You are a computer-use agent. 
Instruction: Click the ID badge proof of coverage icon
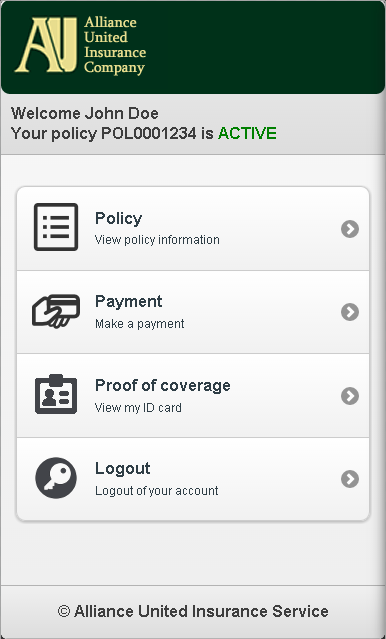[56, 394]
